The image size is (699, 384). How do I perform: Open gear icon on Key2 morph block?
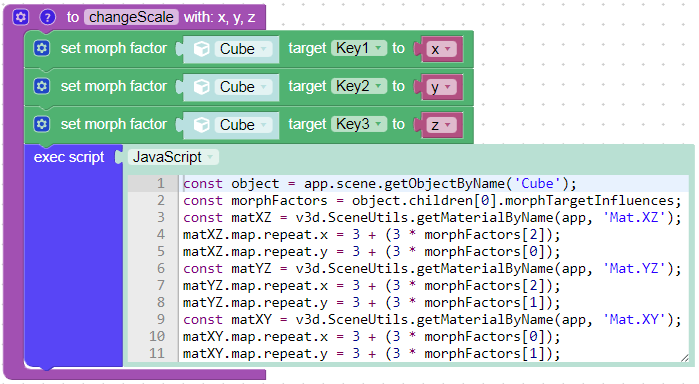pos(42,86)
